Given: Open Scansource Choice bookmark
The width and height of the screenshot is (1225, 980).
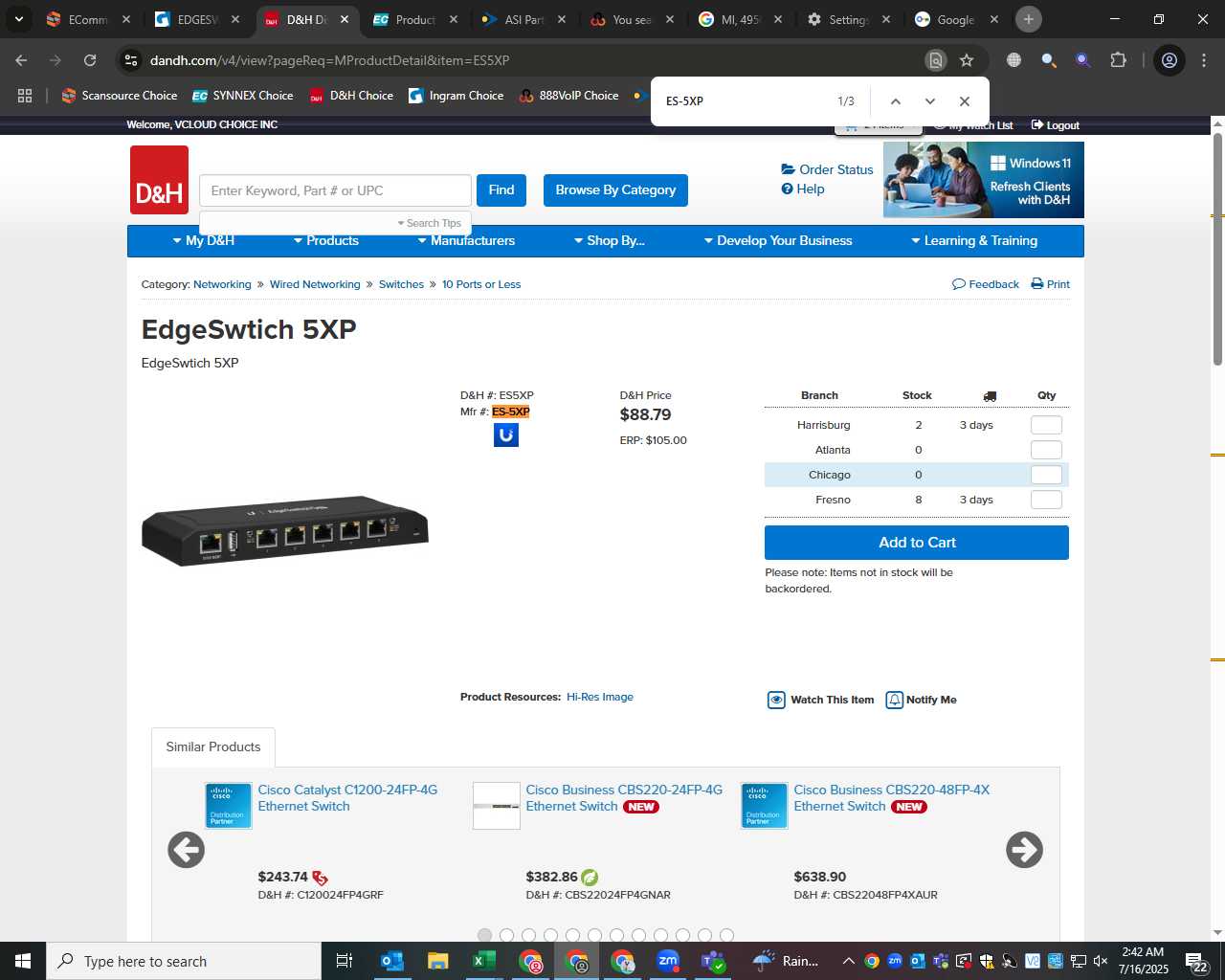Looking at the screenshot, I should click(120, 96).
